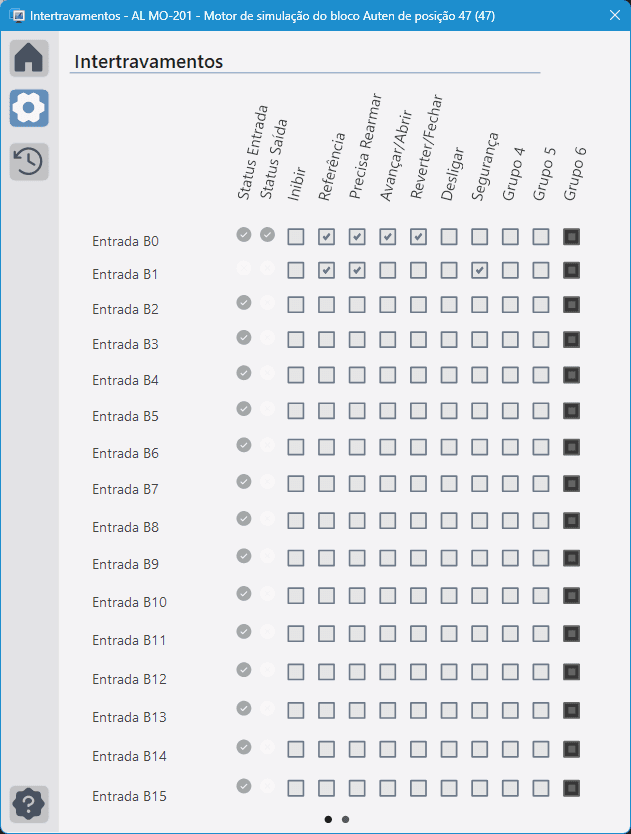Screen dimensions: 631x834
Task: Check Desligar for Entrada B5
Action: pyautogui.click(x=449, y=411)
